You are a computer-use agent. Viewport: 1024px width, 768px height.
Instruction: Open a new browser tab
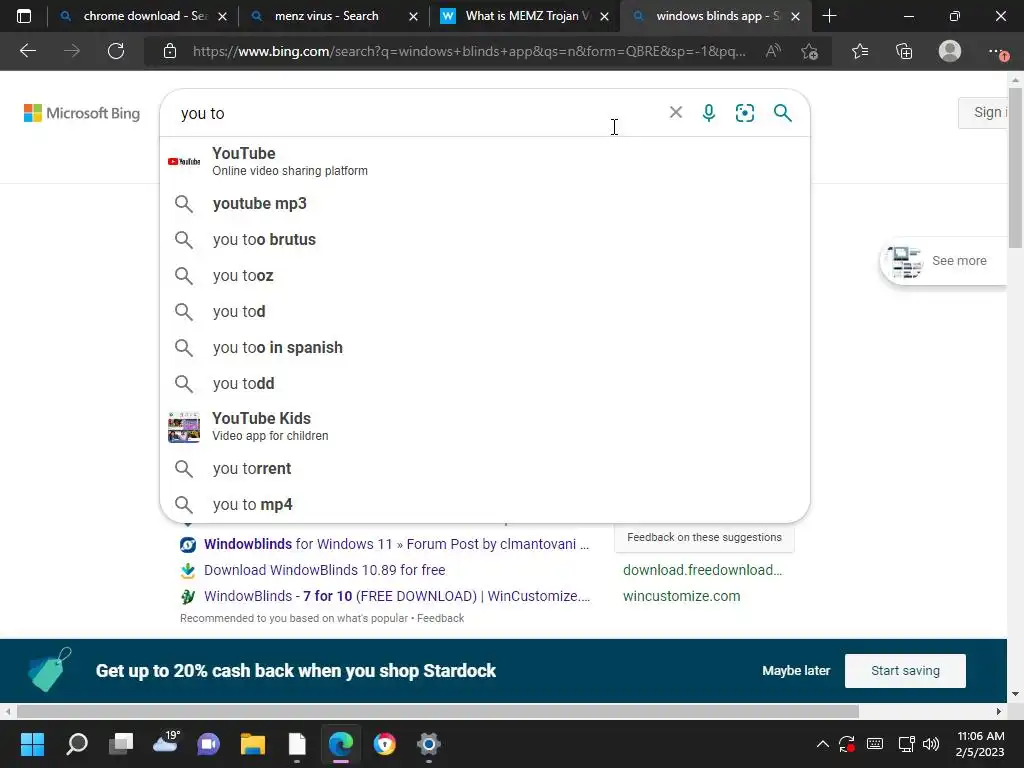(829, 16)
